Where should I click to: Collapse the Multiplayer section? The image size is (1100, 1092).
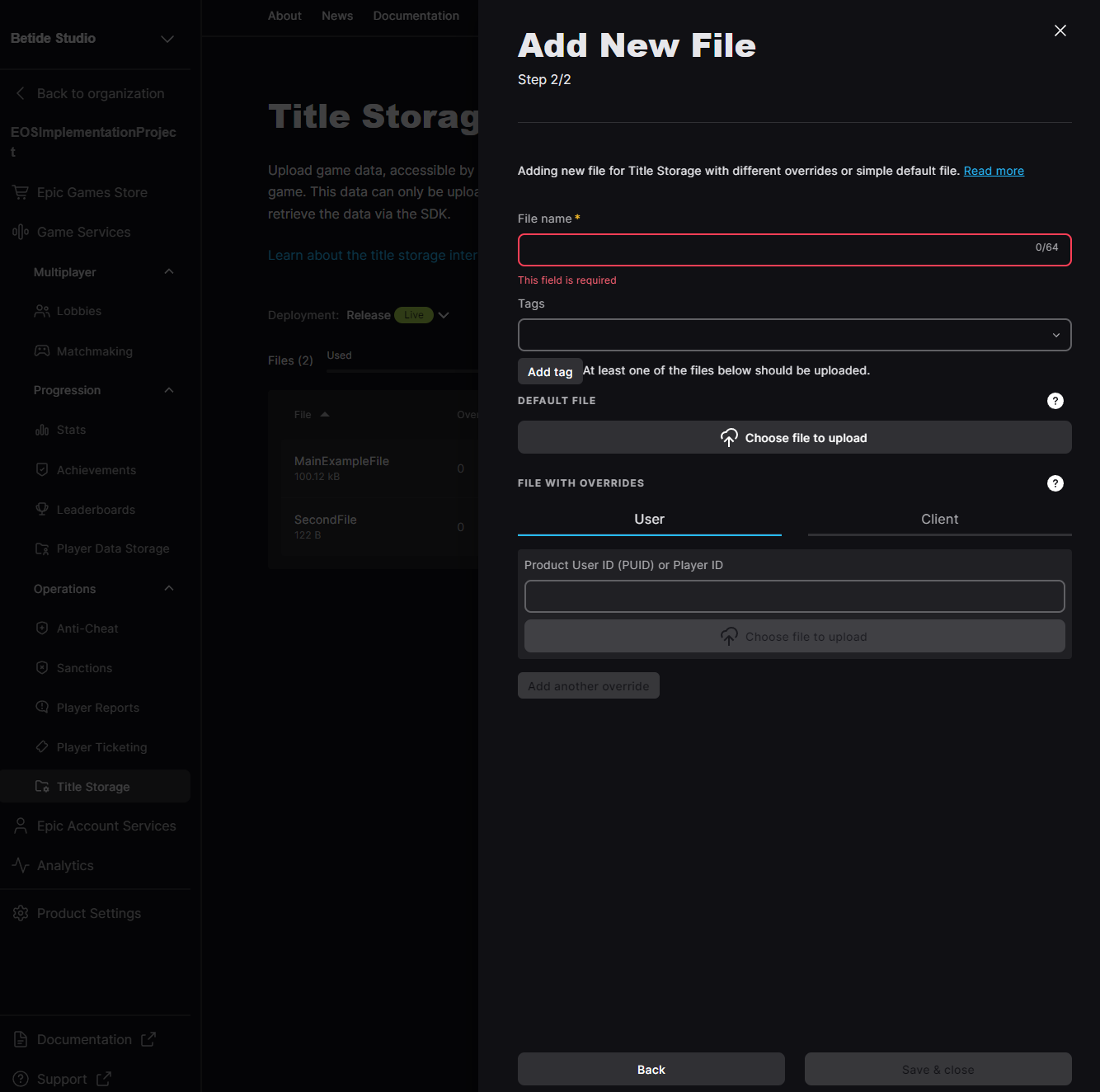click(x=168, y=271)
